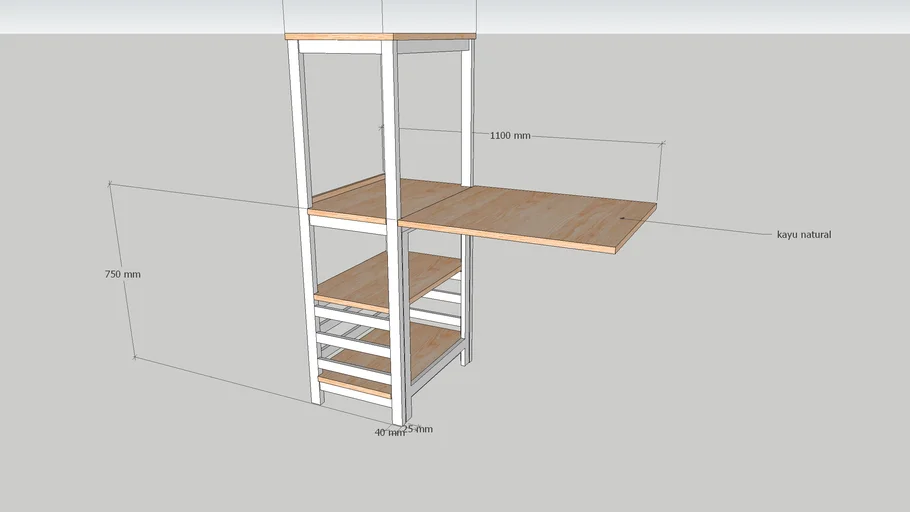The height and width of the screenshot is (512, 910).
Task: Click the white crossbar under the top panel
Action: (340, 47)
